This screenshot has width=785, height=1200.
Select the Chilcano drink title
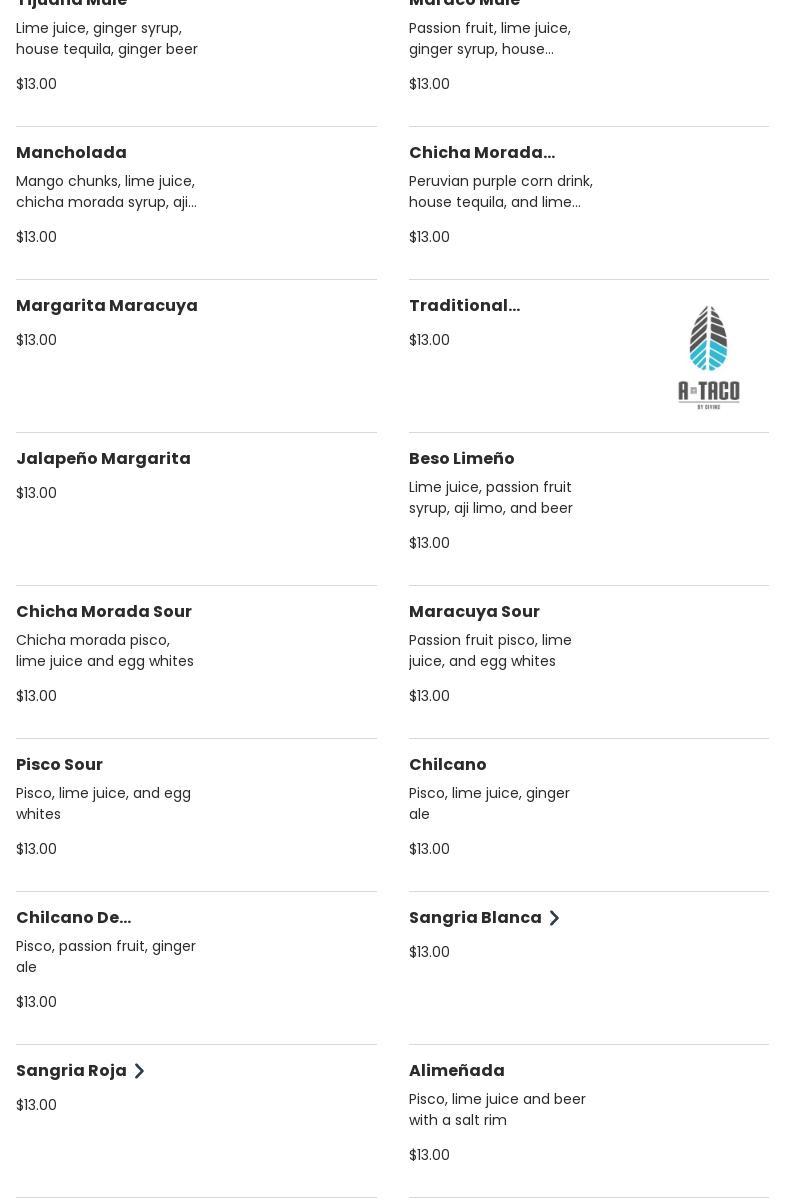[447, 765]
